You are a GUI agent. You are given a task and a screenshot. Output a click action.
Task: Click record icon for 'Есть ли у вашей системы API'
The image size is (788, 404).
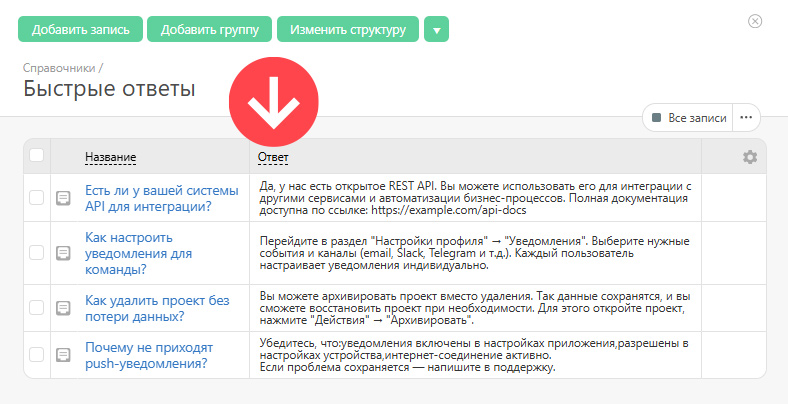[63, 198]
